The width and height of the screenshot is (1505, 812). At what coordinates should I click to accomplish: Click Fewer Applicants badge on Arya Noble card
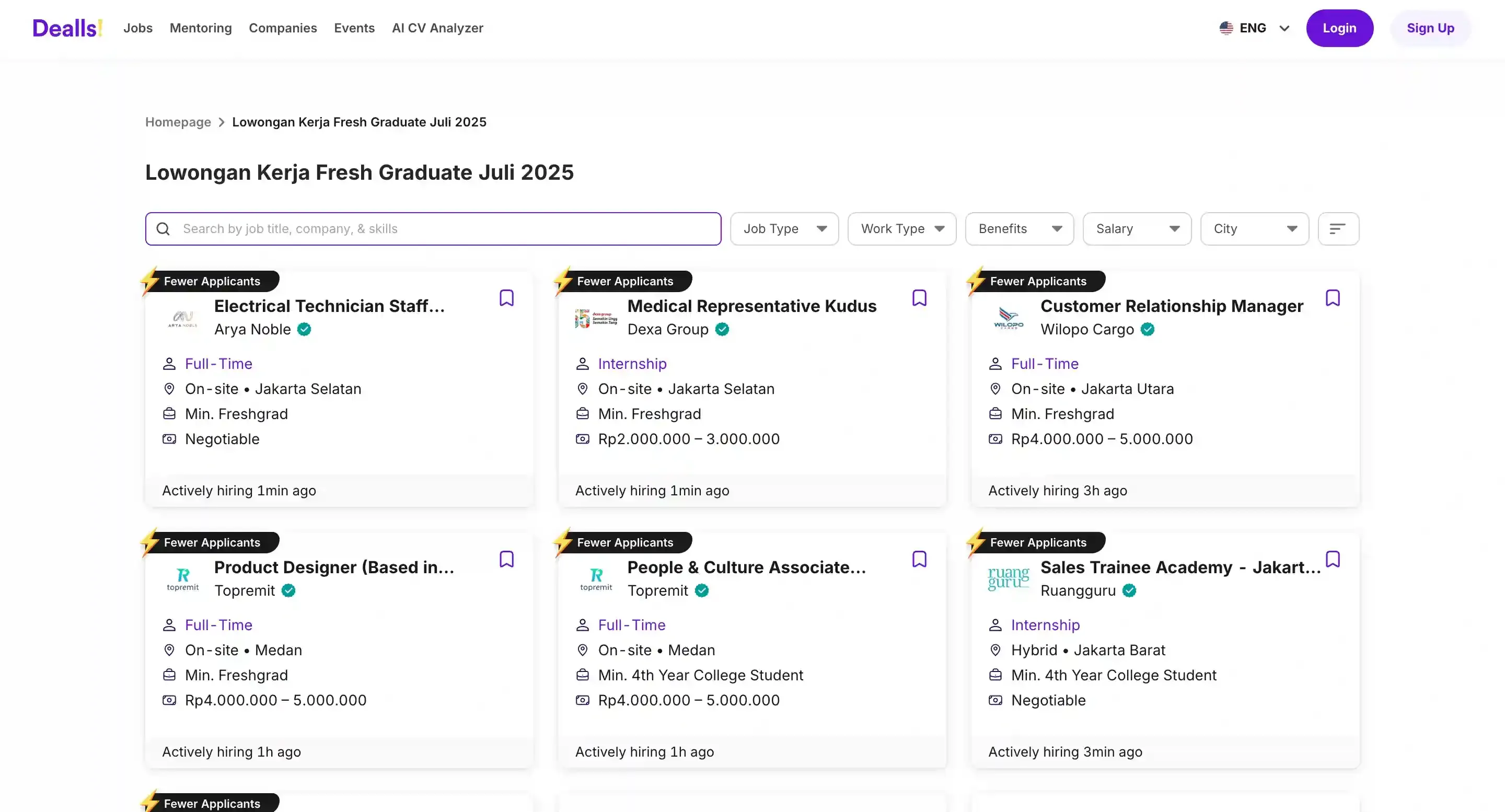pos(210,282)
